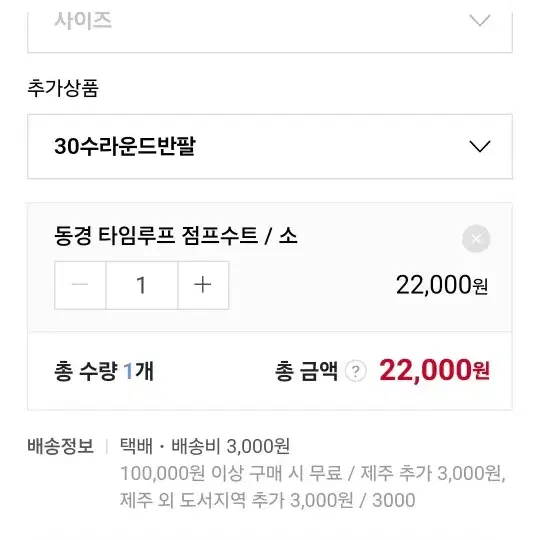
Task: Expand the 사이즈 dropdown chevron
Action: [x=480, y=20]
